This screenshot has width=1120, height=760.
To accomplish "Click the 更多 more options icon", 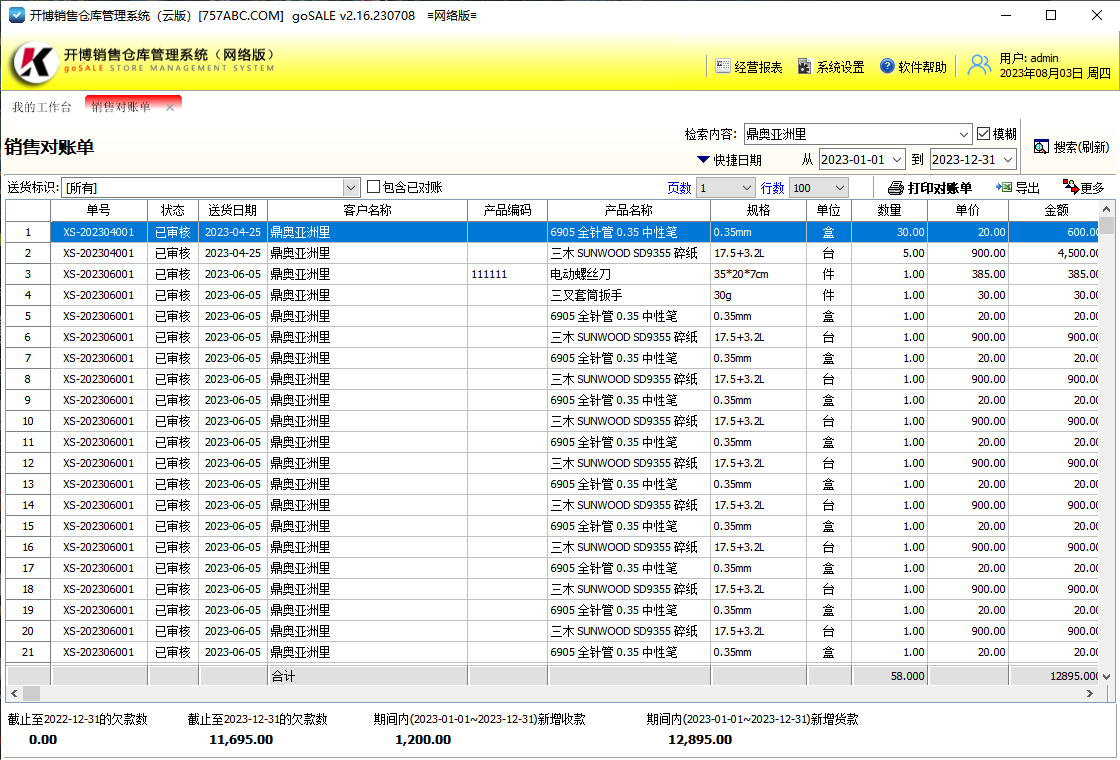I will tap(1071, 188).
